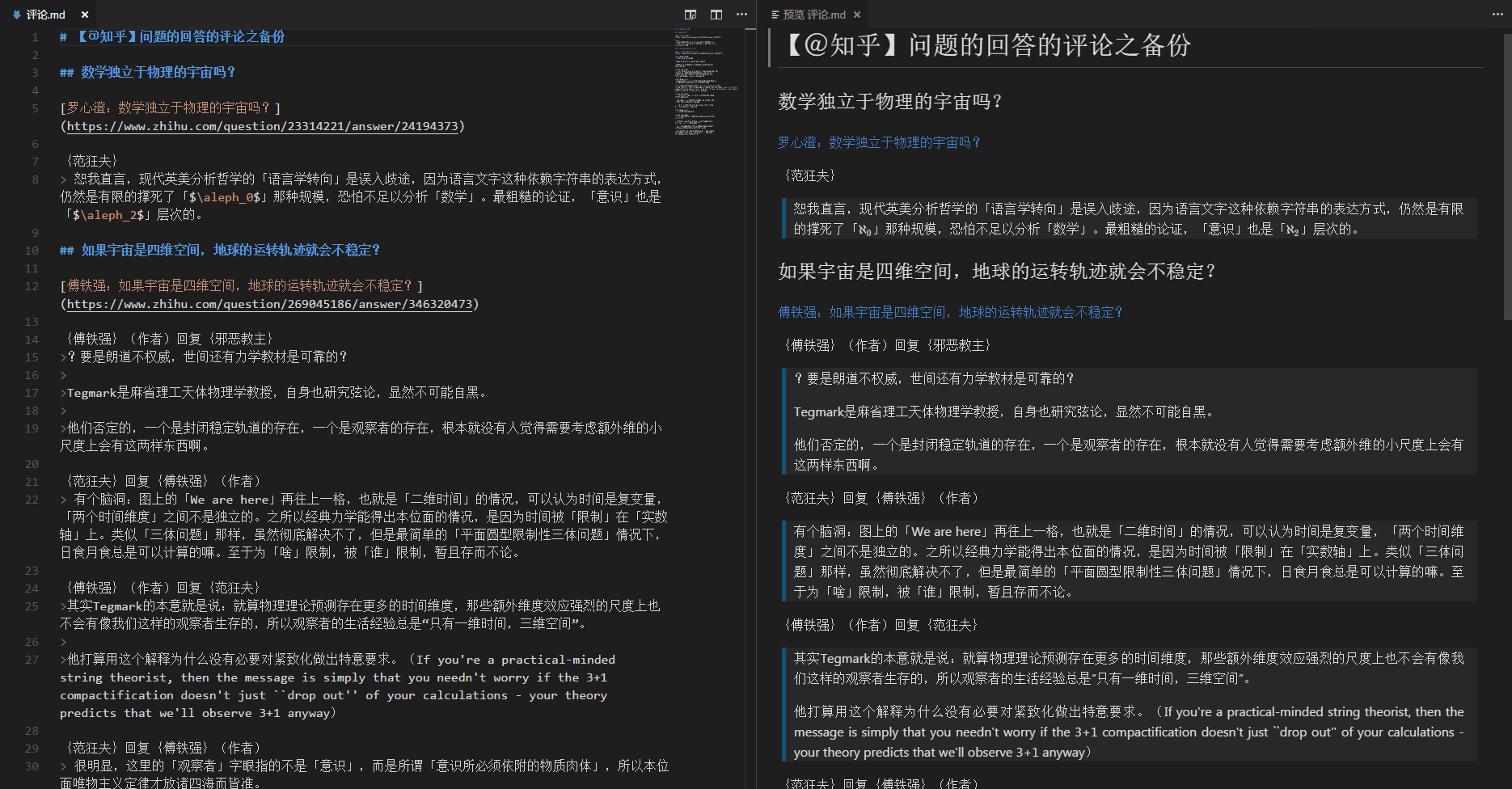The image size is (1512, 789).
Task: Open preview link 傅铁强：如果宇宙是四维空间
Action: (x=950, y=312)
